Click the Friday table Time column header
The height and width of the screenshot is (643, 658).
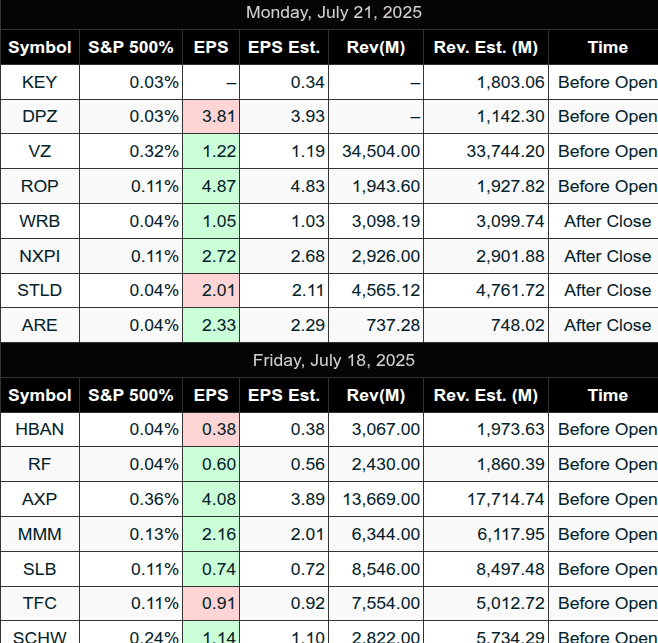(x=608, y=395)
